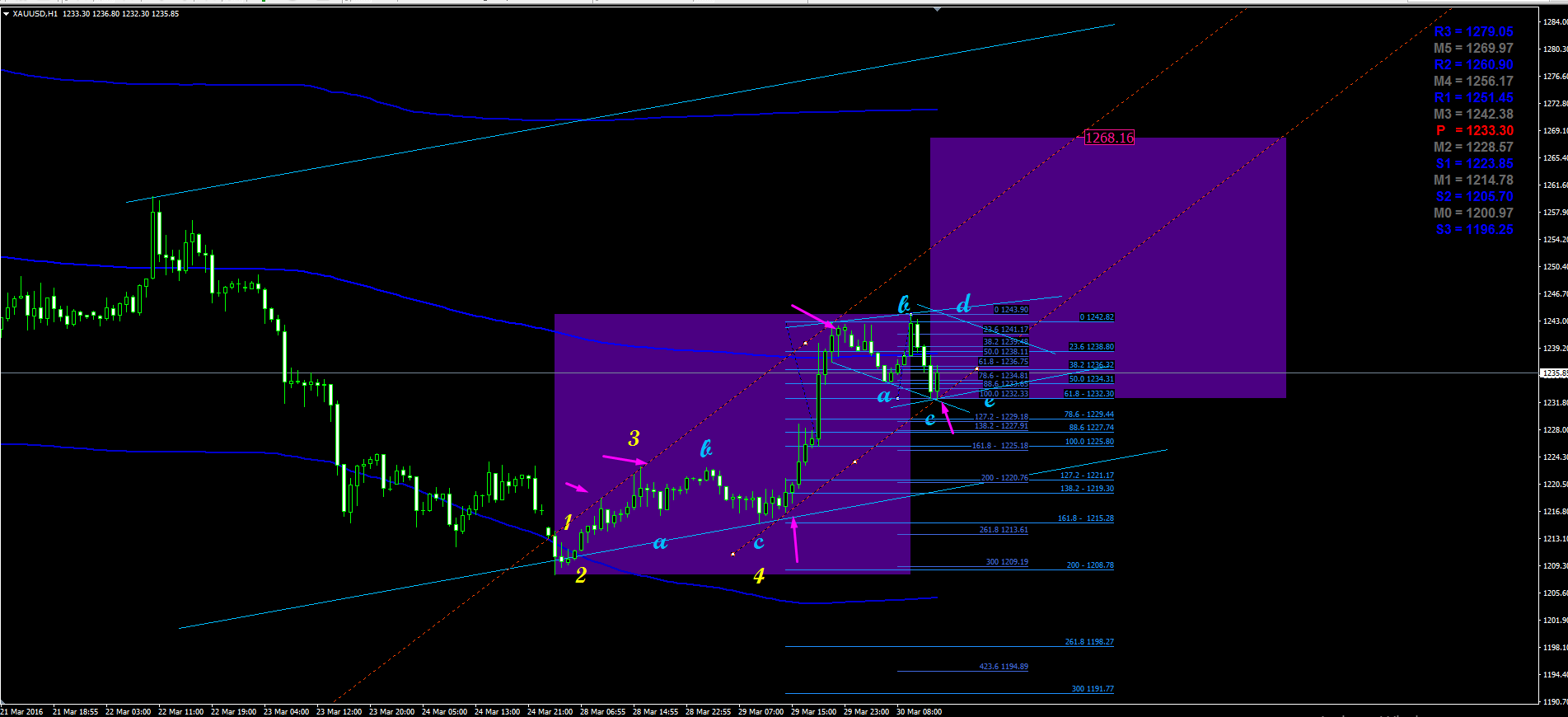This screenshot has width=1568, height=717.
Task: Click the Fibonacci label 78.6 - 1229.44
Action: 1088,415
